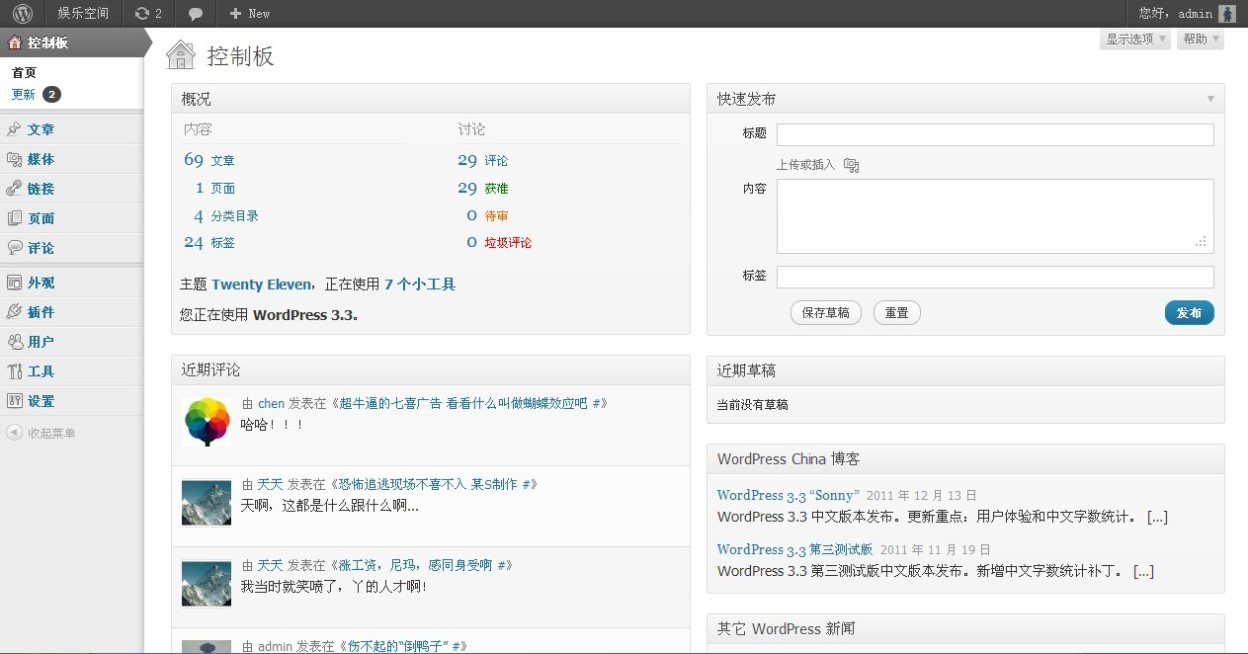
Task: Open the 超牛逼的七喜广告 post link
Action: coord(465,403)
